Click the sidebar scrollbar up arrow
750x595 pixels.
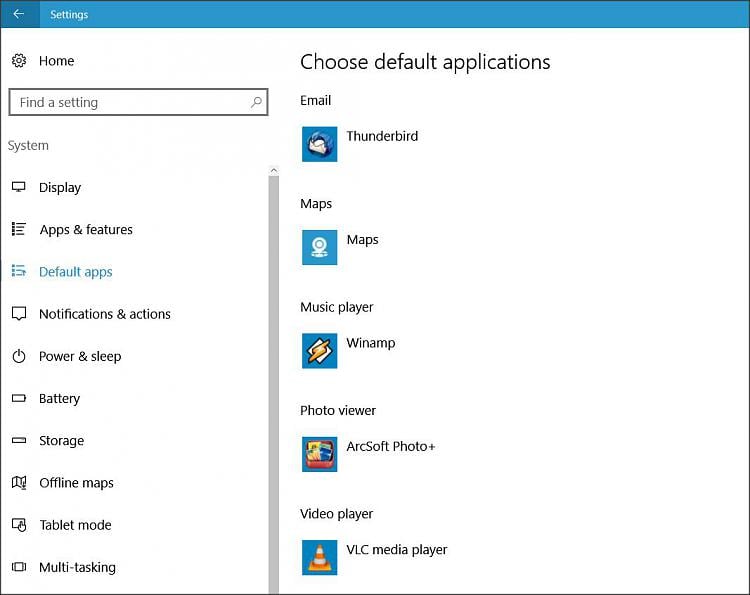click(x=274, y=171)
